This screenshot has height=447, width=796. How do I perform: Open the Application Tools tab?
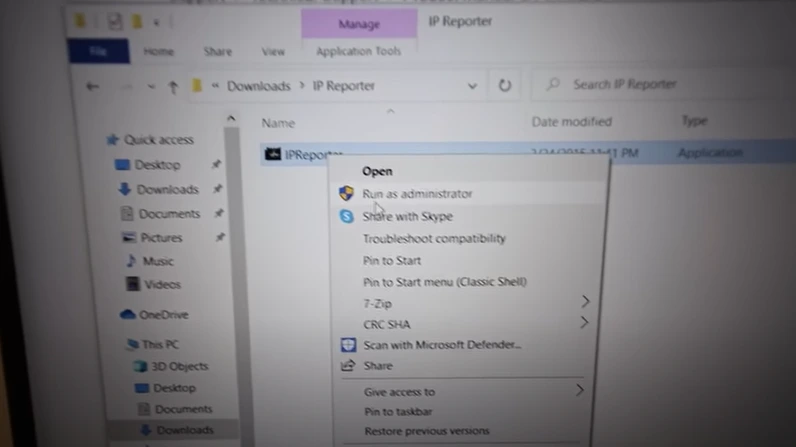[x=358, y=51]
